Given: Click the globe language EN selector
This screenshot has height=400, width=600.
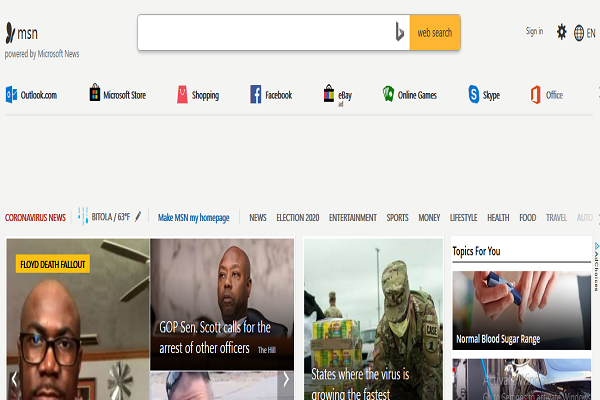Looking at the screenshot, I should click(x=584, y=33).
